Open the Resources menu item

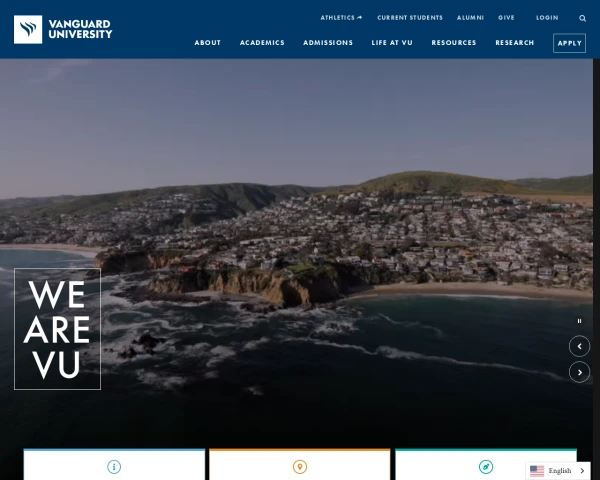(x=454, y=43)
